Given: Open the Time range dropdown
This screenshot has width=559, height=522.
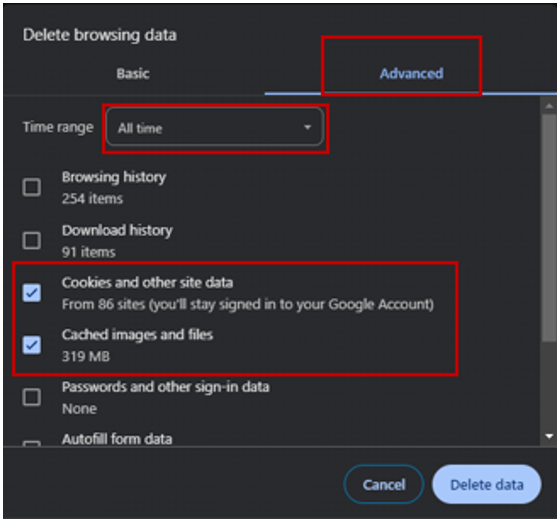Looking at the screenshot, I should pyautogui.click(x=215, y=127).
